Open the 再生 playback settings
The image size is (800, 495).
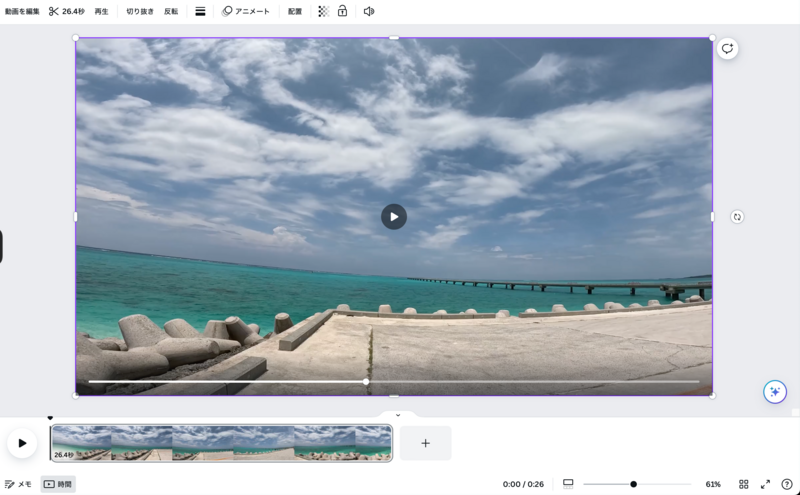coord(101,11)
